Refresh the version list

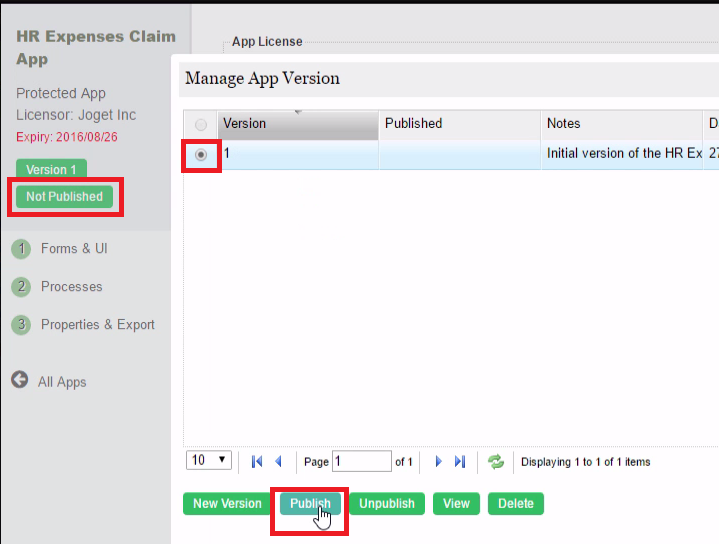tap(496, 461)
